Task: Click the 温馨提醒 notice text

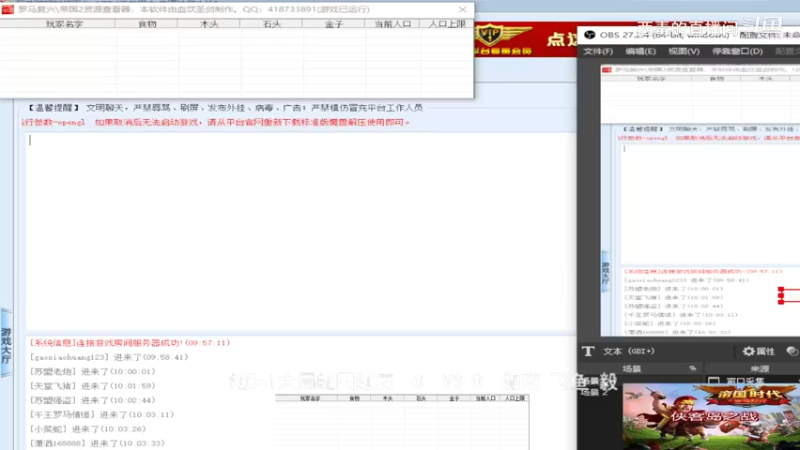Action: [224, 108]
